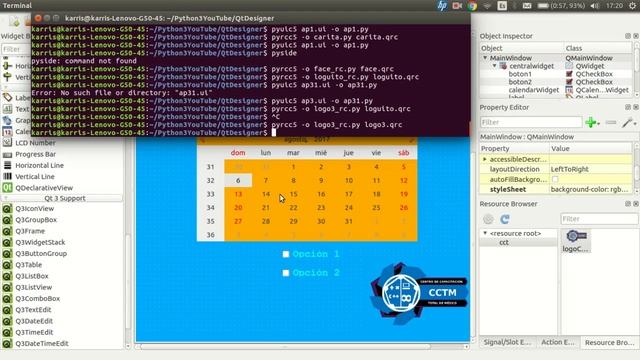Open the Wi-Fi network indicator
Image resolution: width=640 pixels, height=360 pixels.
[x=487, y=6]
